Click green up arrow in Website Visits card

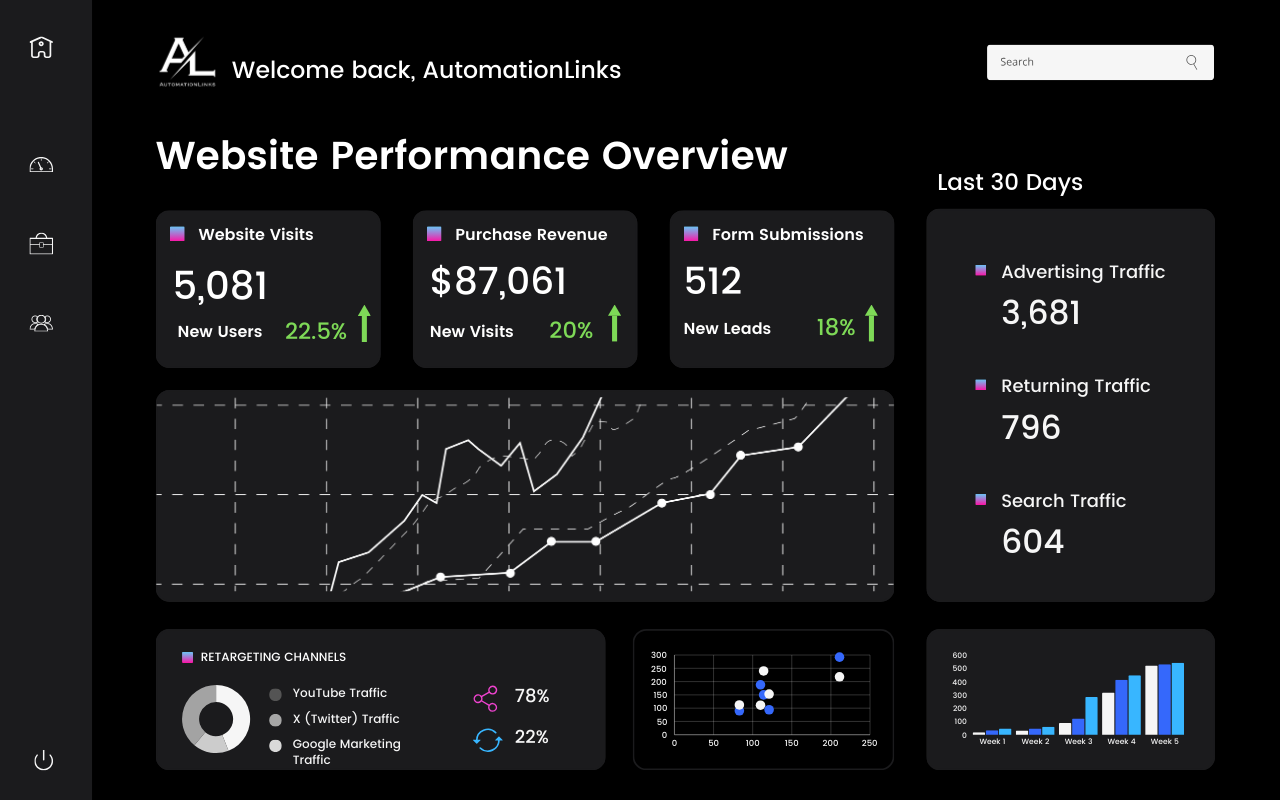point(364,323)
